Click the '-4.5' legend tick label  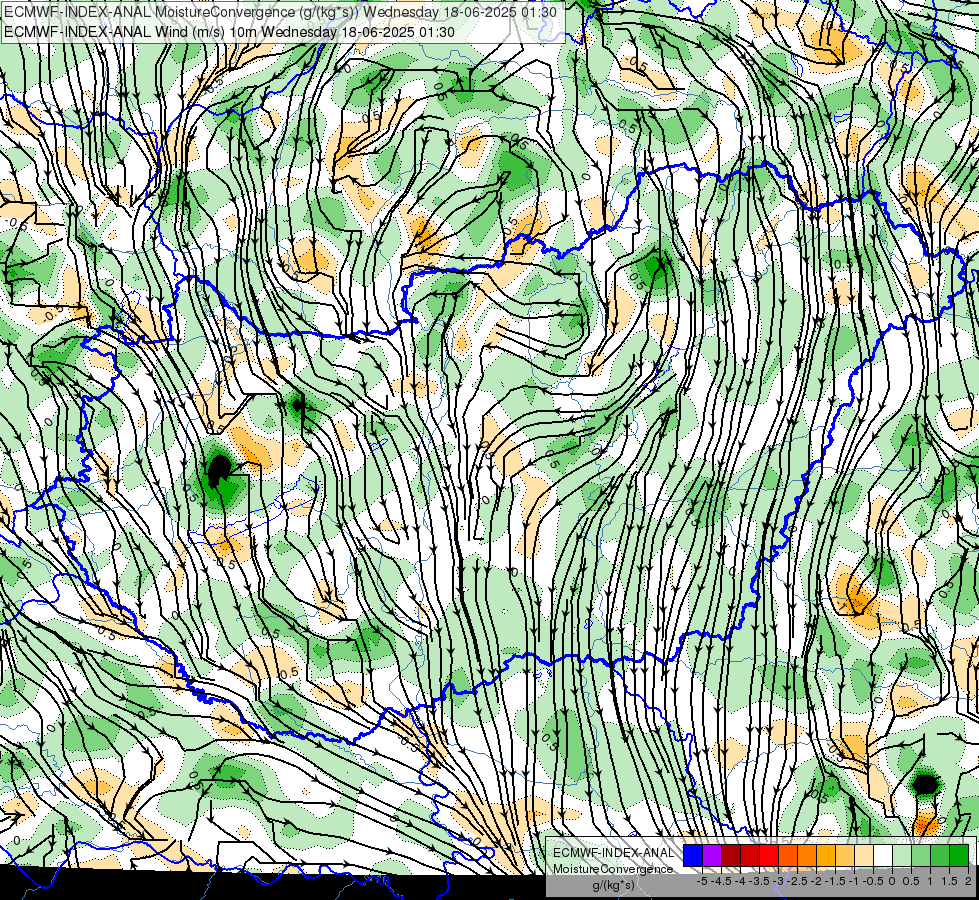(721, 881)
